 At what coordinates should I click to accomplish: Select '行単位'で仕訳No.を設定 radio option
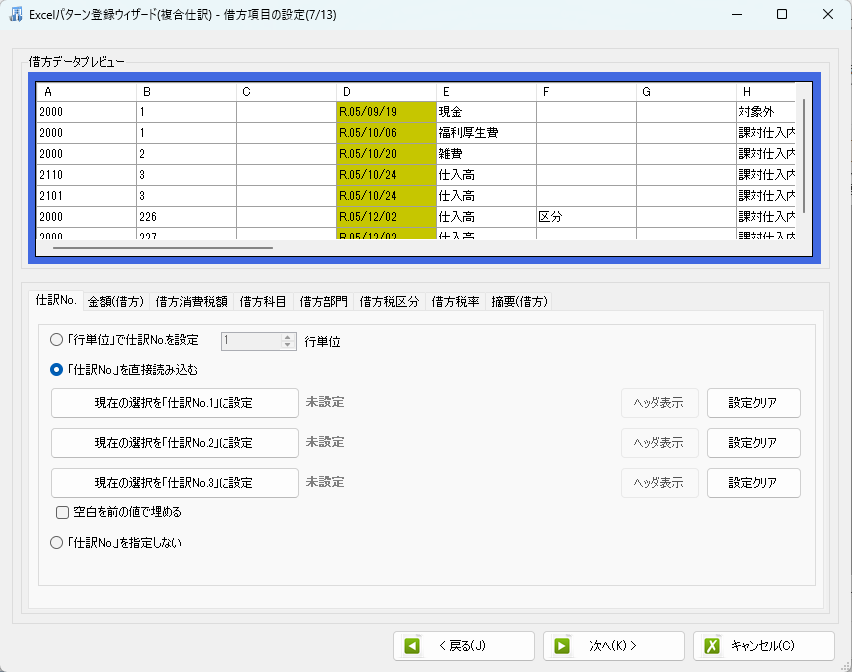click(57, 340)
